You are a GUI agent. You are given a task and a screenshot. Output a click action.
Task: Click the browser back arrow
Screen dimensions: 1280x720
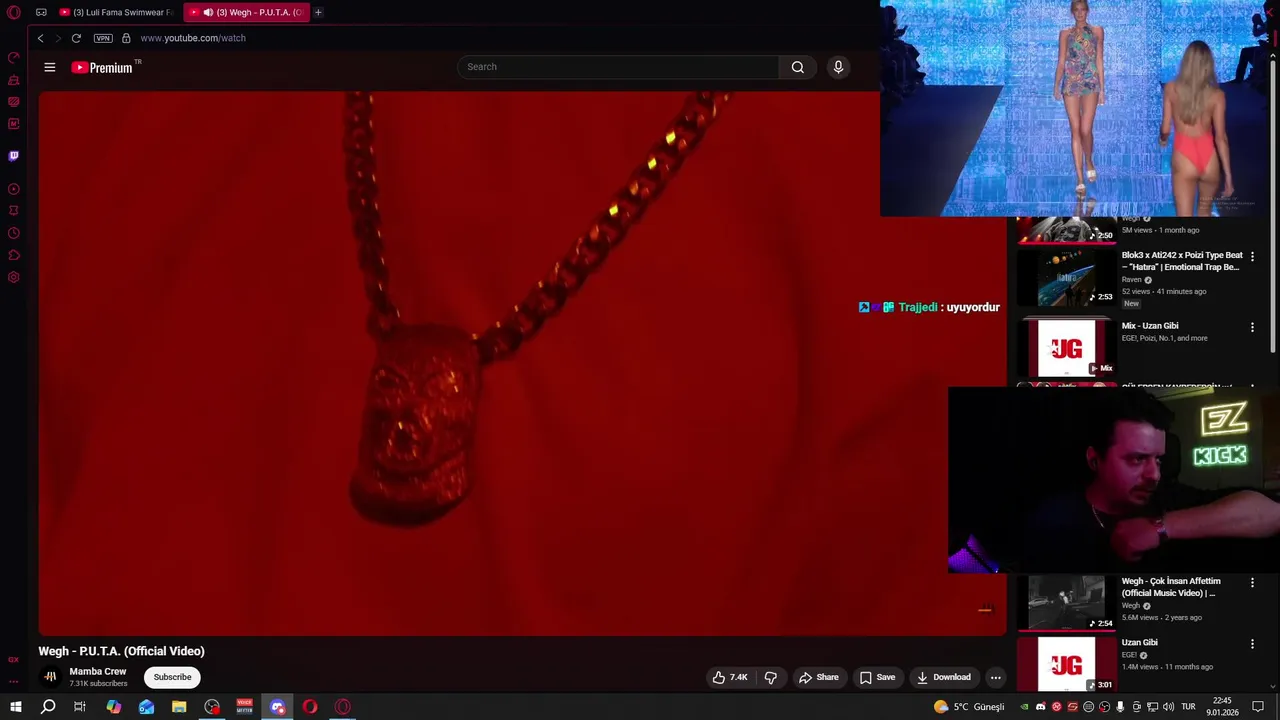[x=40, y=38]
